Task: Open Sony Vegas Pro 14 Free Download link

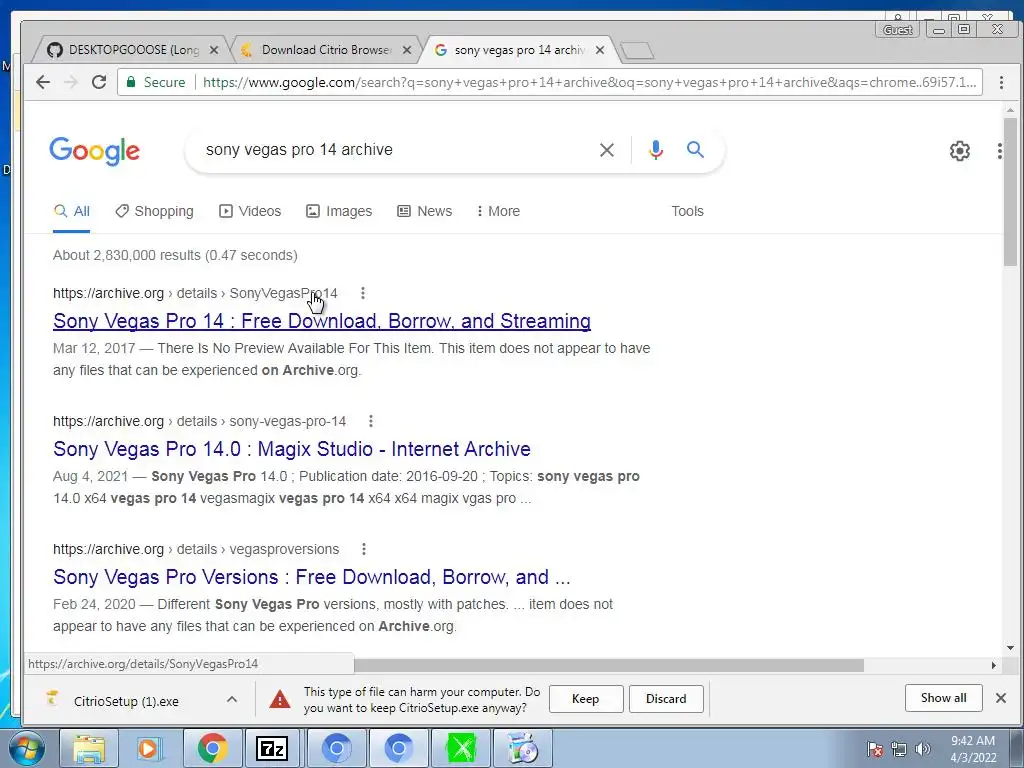Action: coord(322,321)
